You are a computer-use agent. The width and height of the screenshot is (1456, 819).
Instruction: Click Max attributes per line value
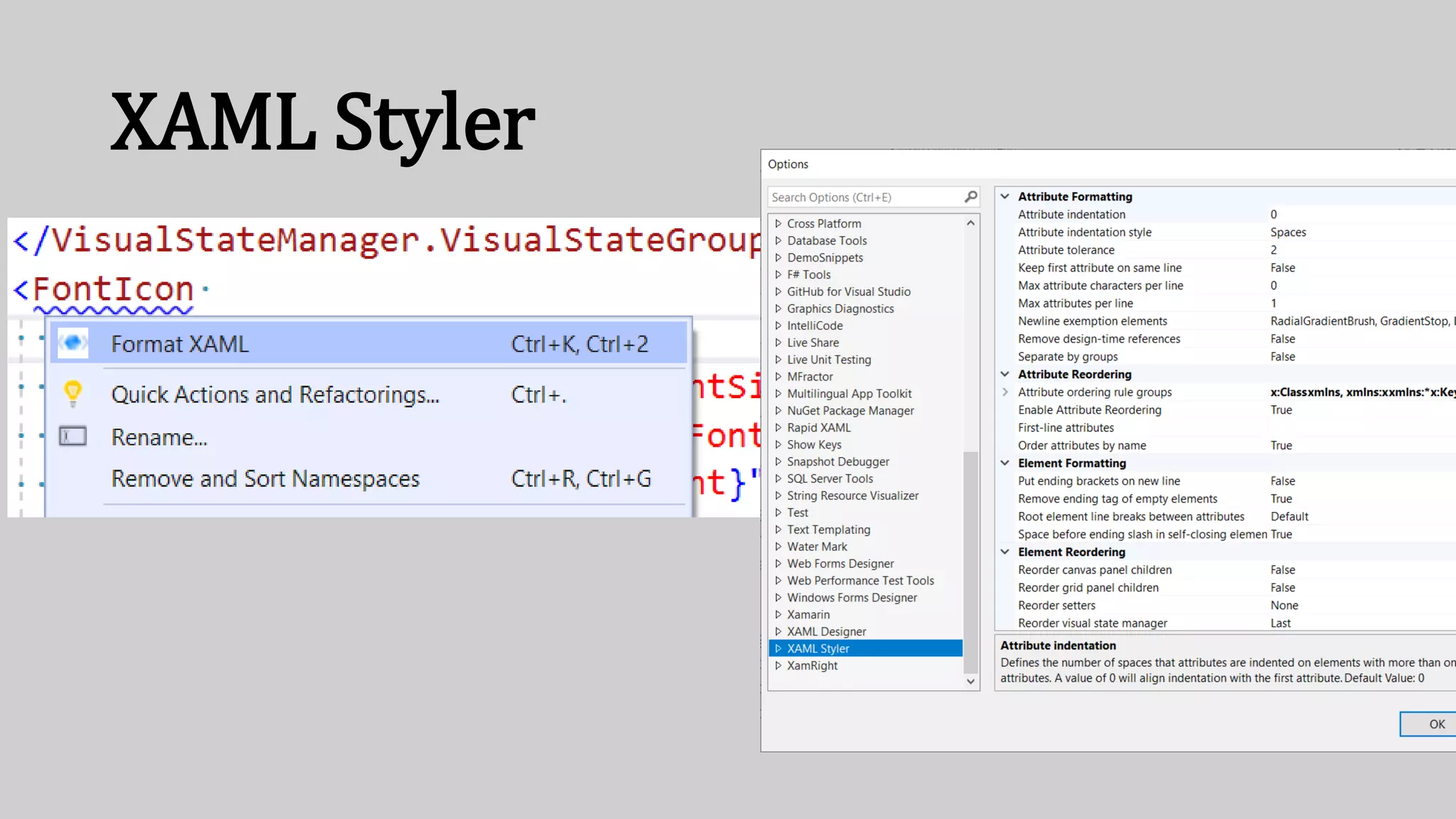coord(1273,303)
